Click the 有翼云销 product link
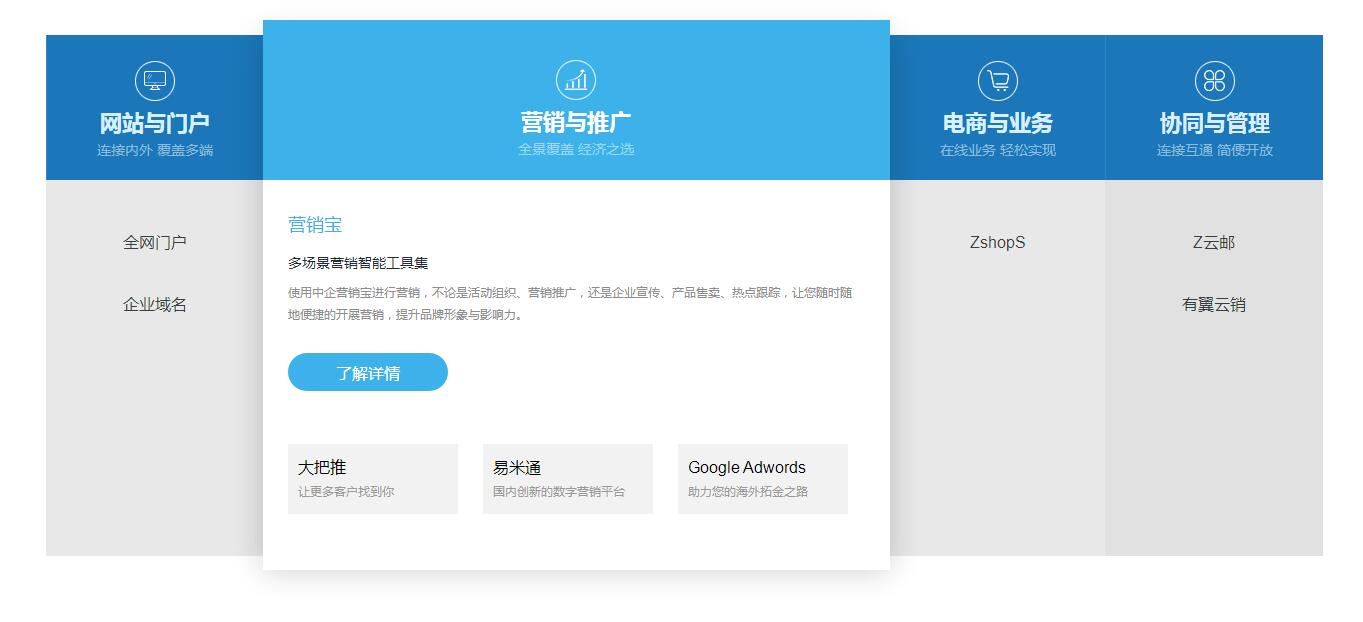This screenshot has width=1363, height=622. point(1213,304)
